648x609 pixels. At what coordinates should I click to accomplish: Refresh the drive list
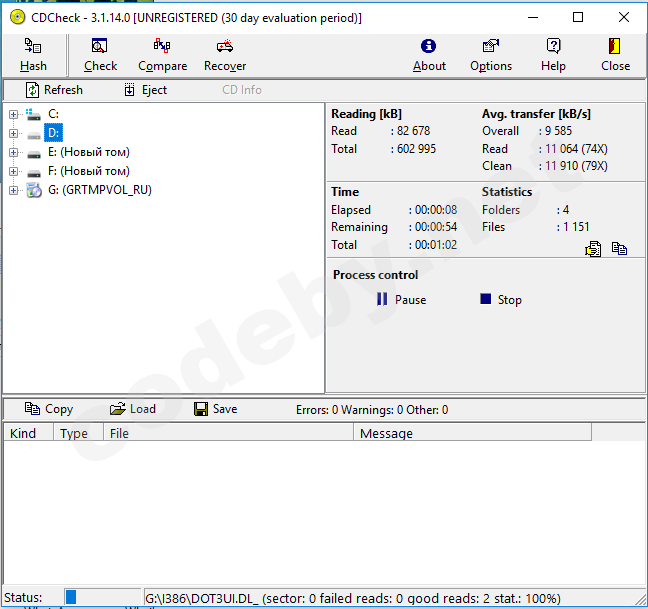click(x=54, y=90)
